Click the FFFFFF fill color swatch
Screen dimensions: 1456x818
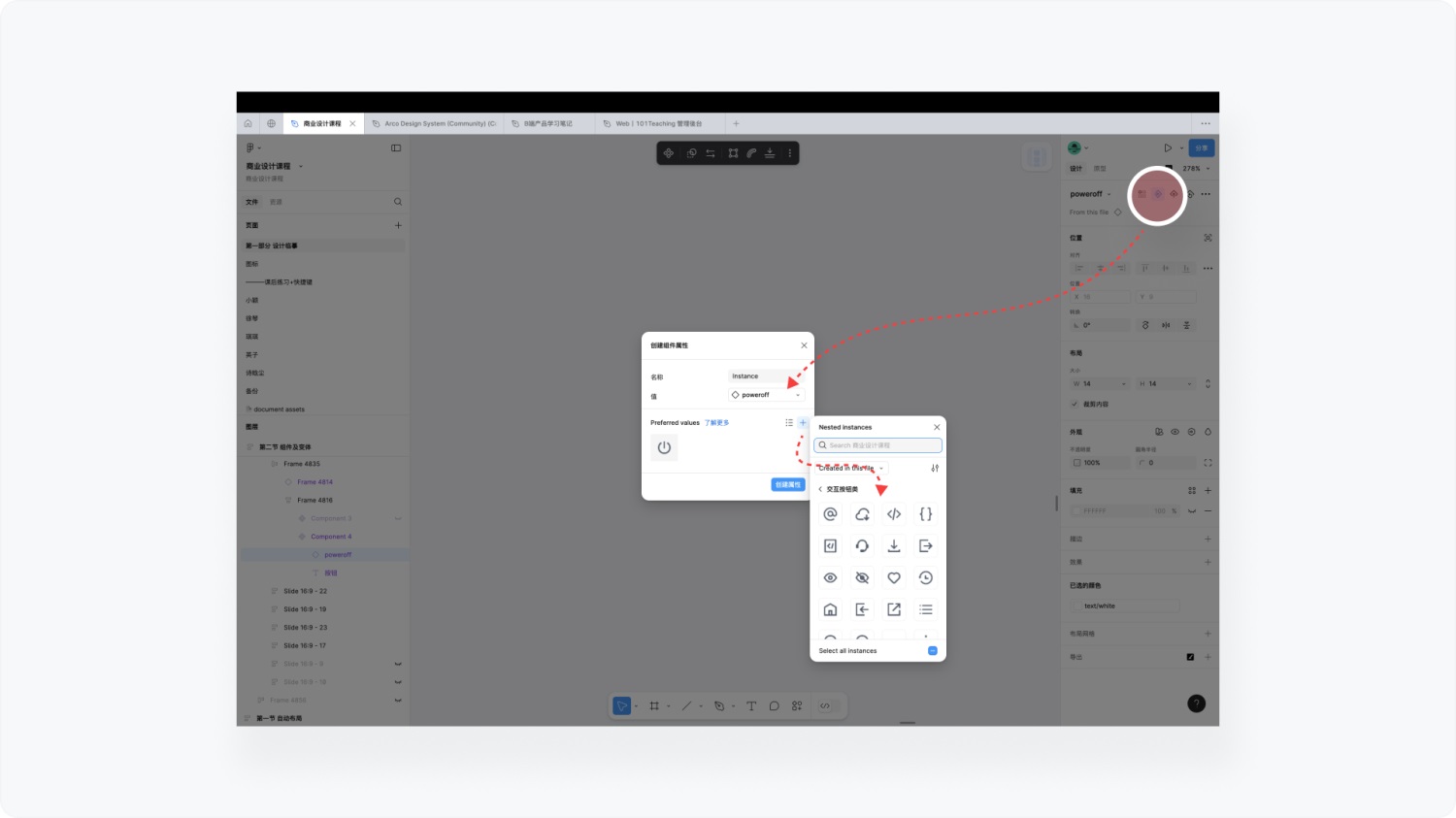(1076, 510)
